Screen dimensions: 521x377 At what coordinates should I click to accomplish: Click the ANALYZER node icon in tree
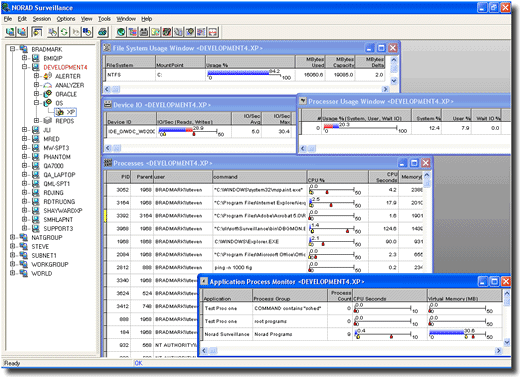click(48, 85)
